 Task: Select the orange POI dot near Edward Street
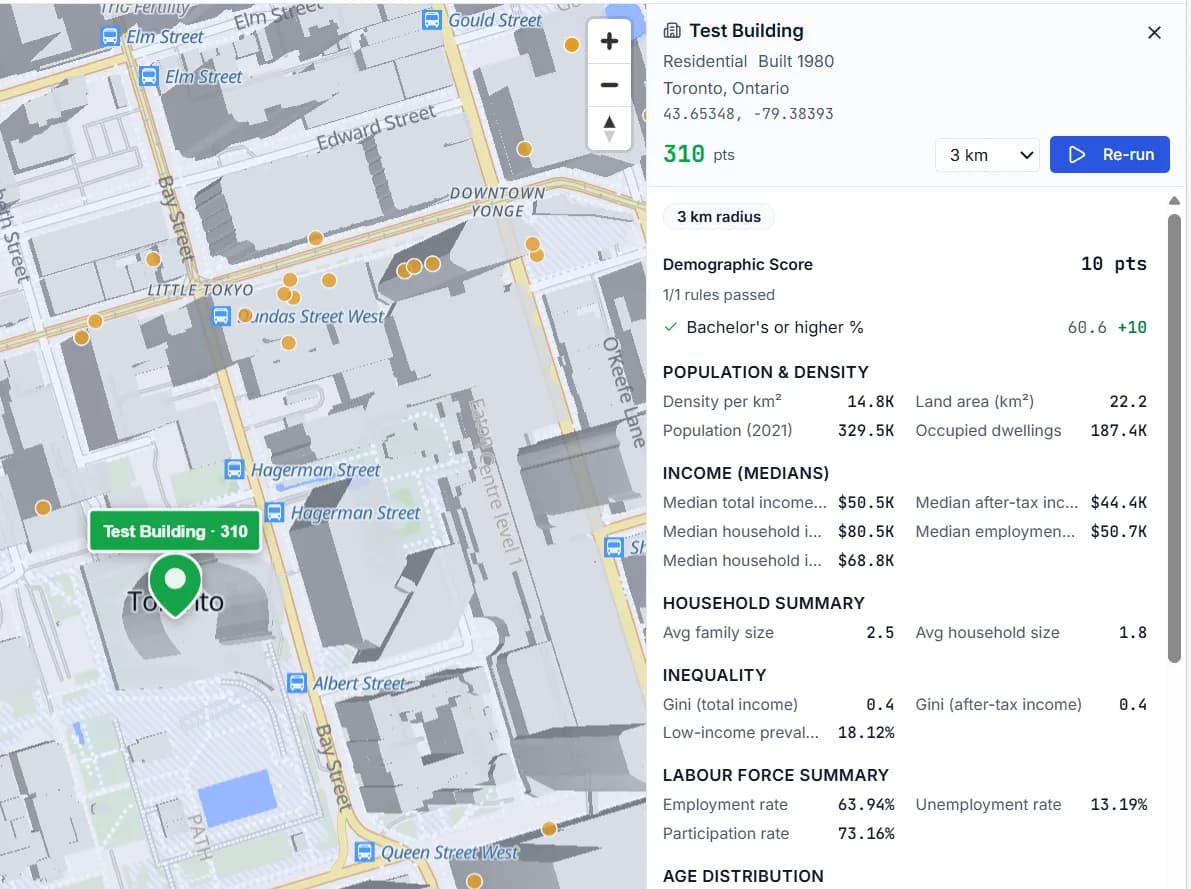(524, 148)
